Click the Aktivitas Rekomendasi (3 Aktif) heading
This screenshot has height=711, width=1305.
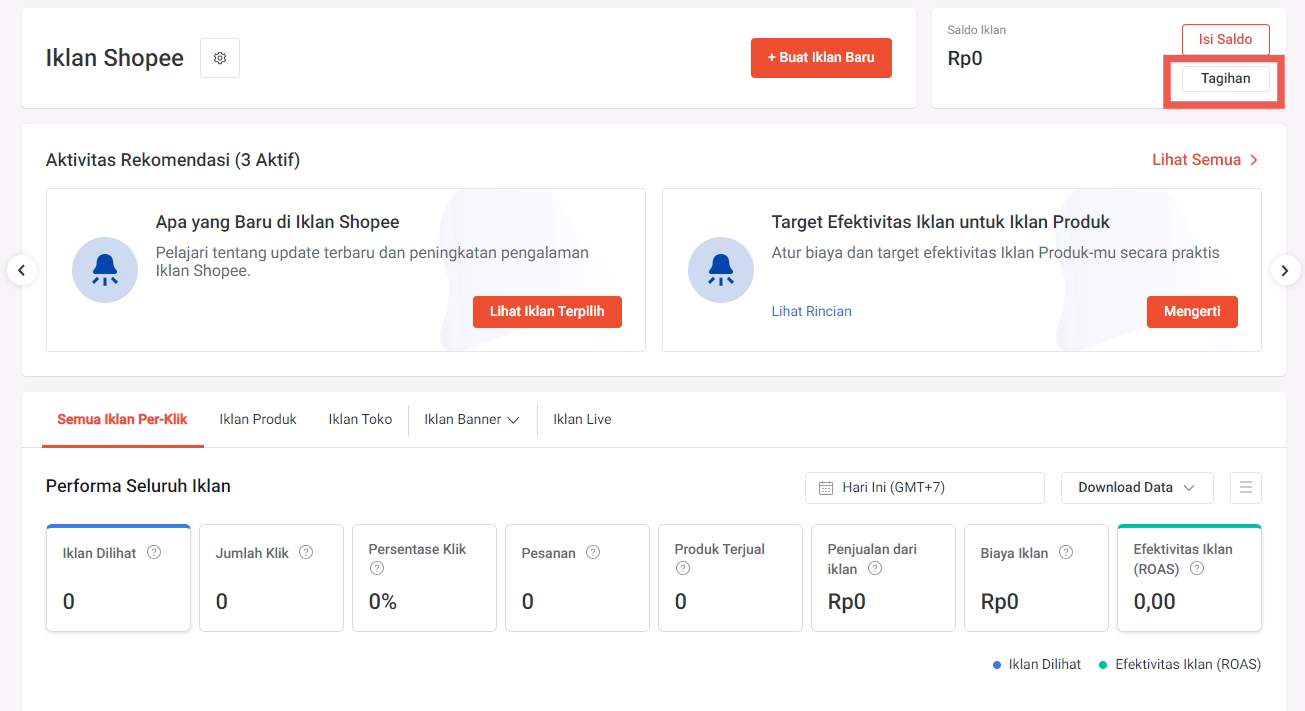click(x=173, y=160)
